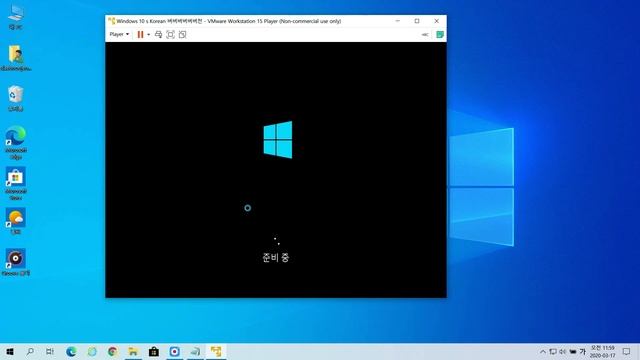Open File Explorer from the taskbar
This screenshot has width=640, height=360.
pos(133,351)
